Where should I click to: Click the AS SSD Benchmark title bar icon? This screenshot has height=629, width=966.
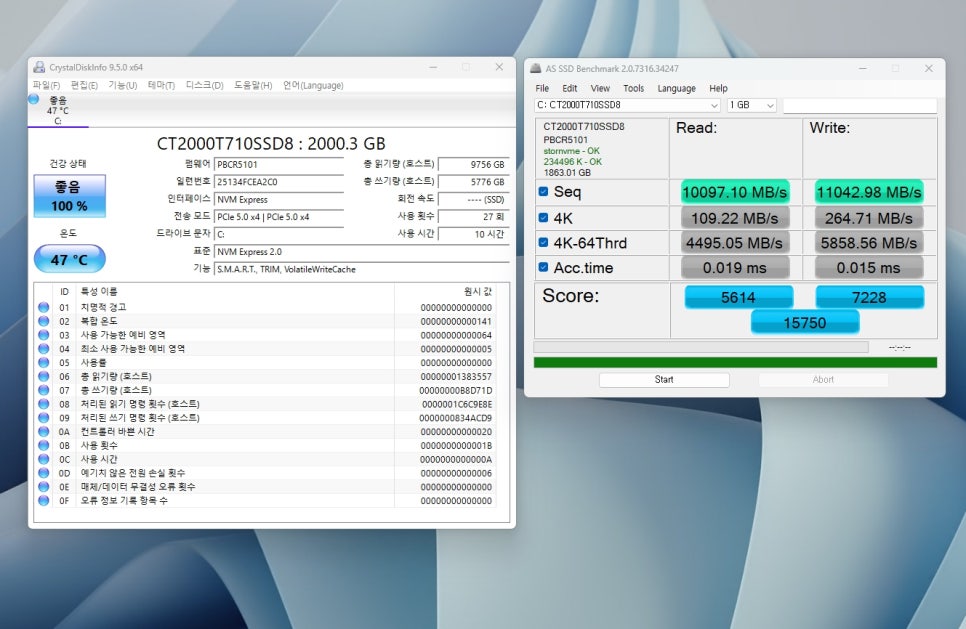click(535, 68)
